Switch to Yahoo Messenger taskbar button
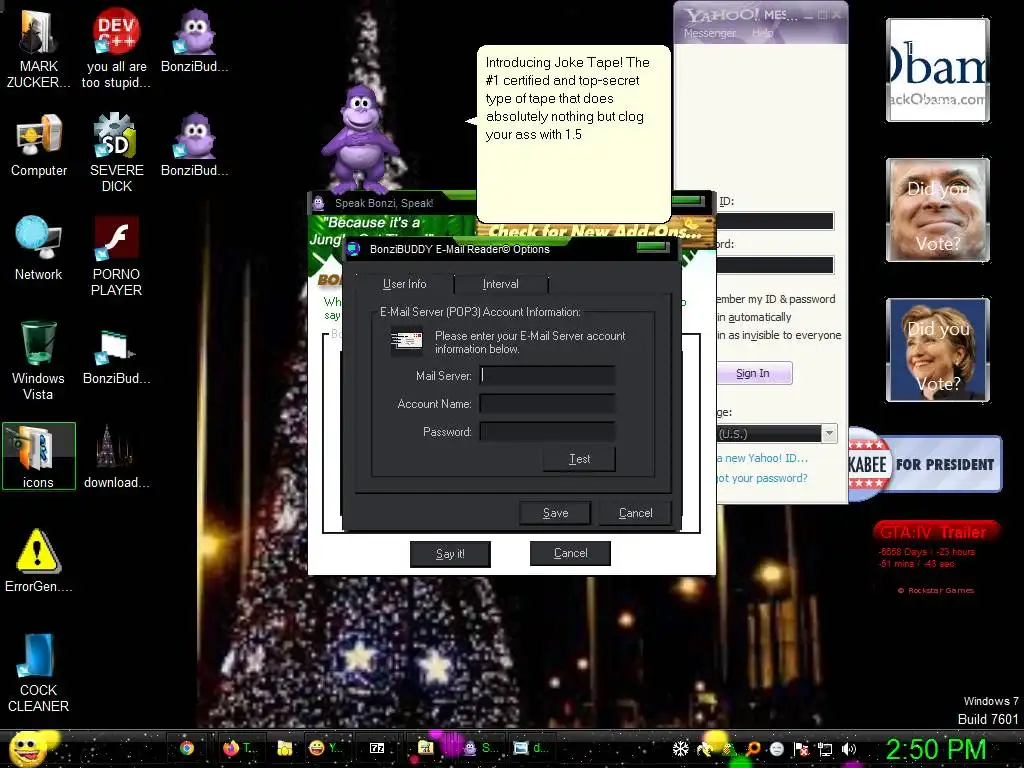The image size is (1024, 768). 325,748
